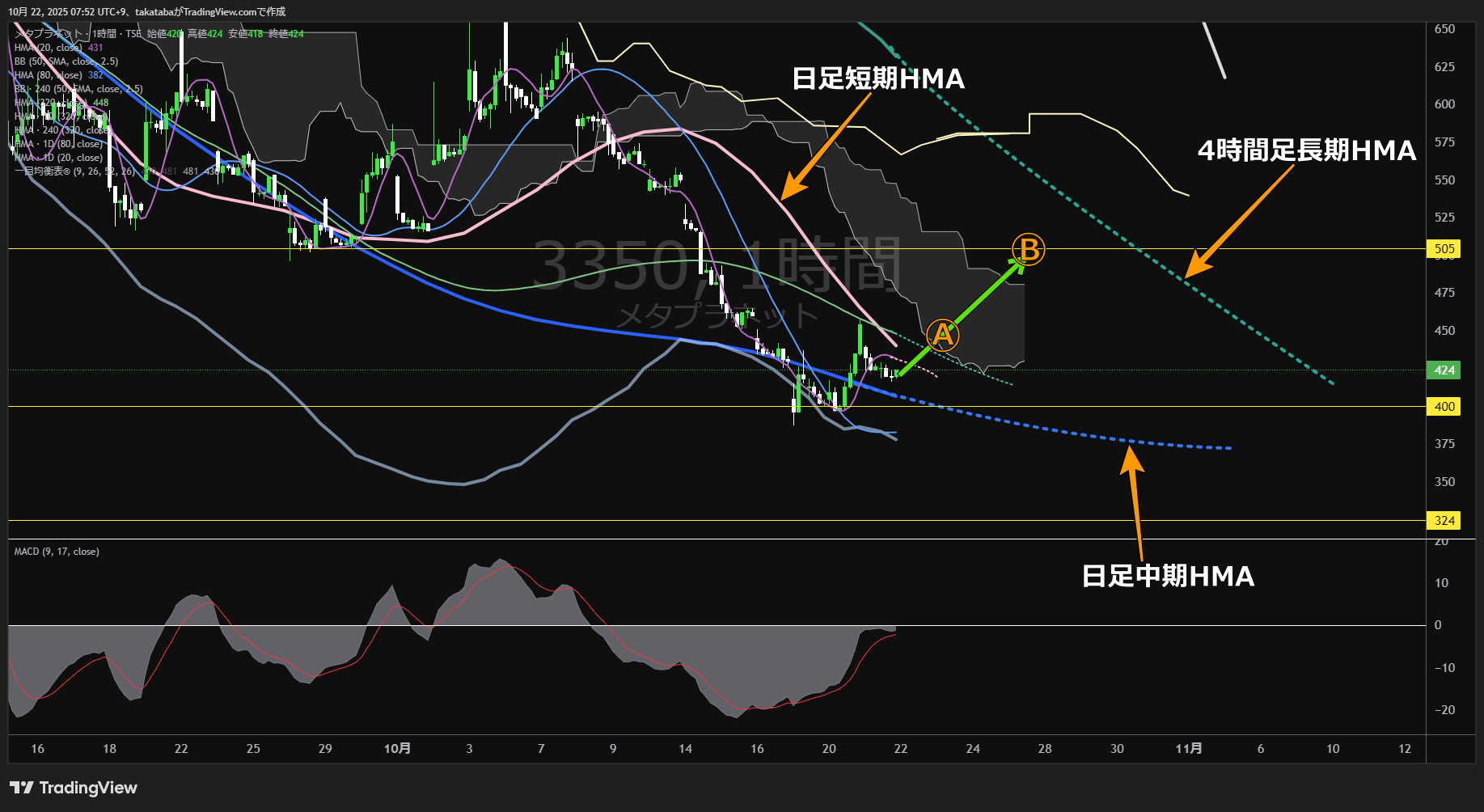Click the green 424 current price label
This screenshot has width=1484, height=812.
tap(1444, 370)
